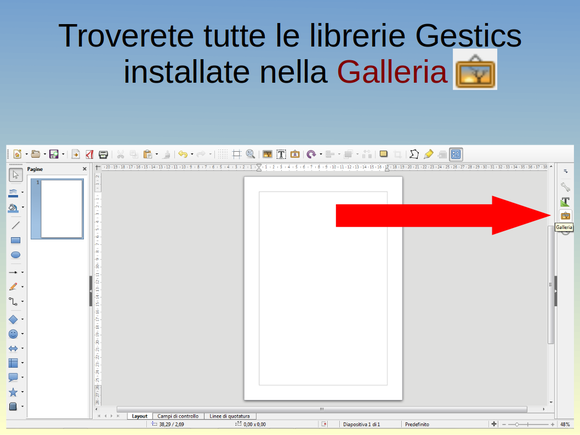Expand the Undo history dropdown arrow
The height and width of the screenshot is (435, 580).
pos(192,154)
